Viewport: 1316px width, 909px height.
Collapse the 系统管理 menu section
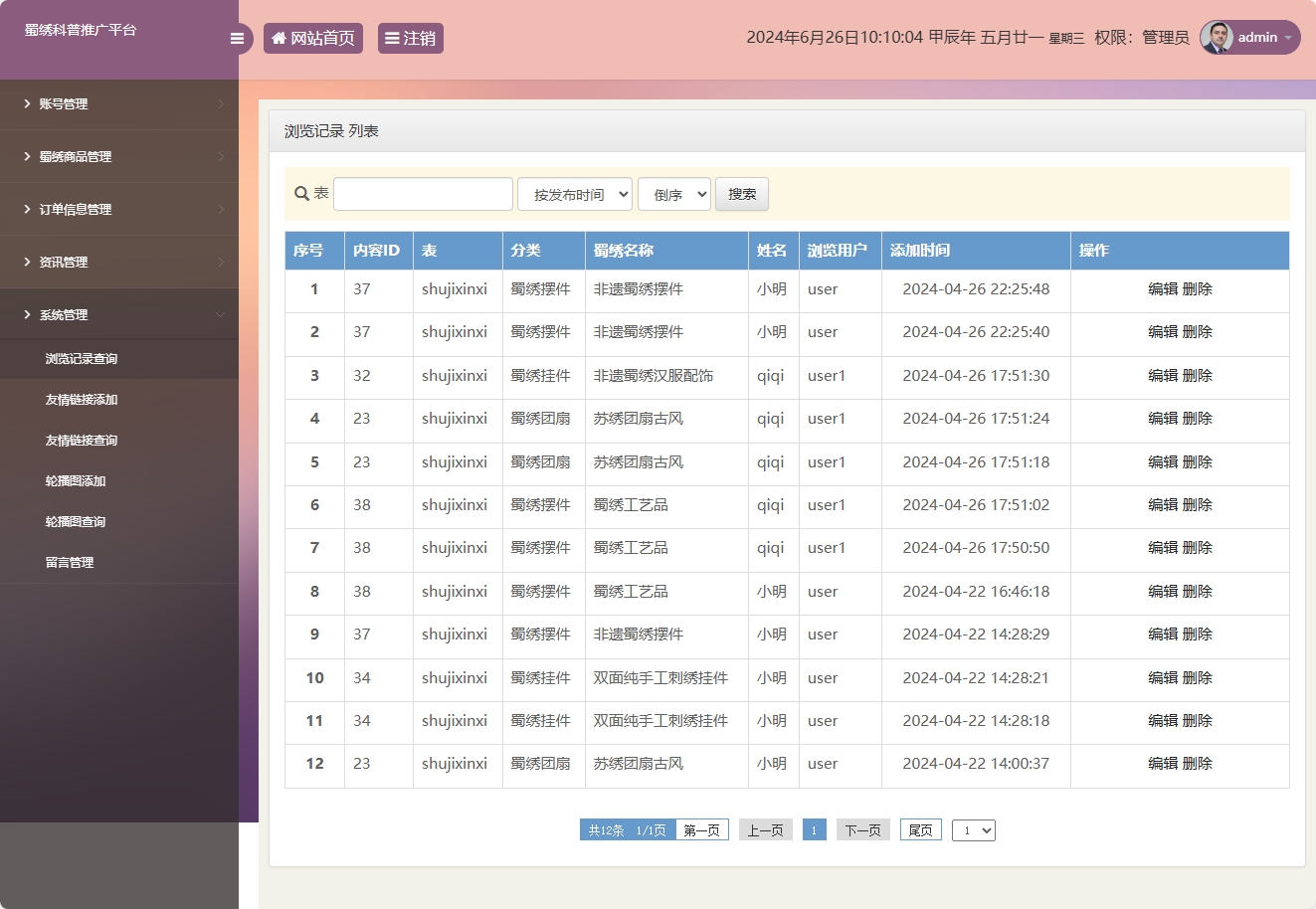click(x=119, y=314)
